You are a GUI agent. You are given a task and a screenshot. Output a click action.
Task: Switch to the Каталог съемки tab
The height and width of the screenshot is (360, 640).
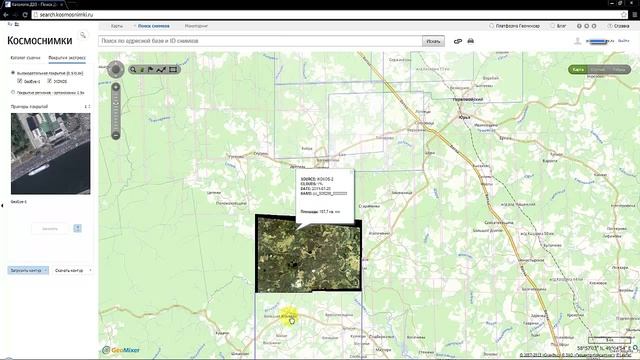pyautogui.click(x=25, y=58)
